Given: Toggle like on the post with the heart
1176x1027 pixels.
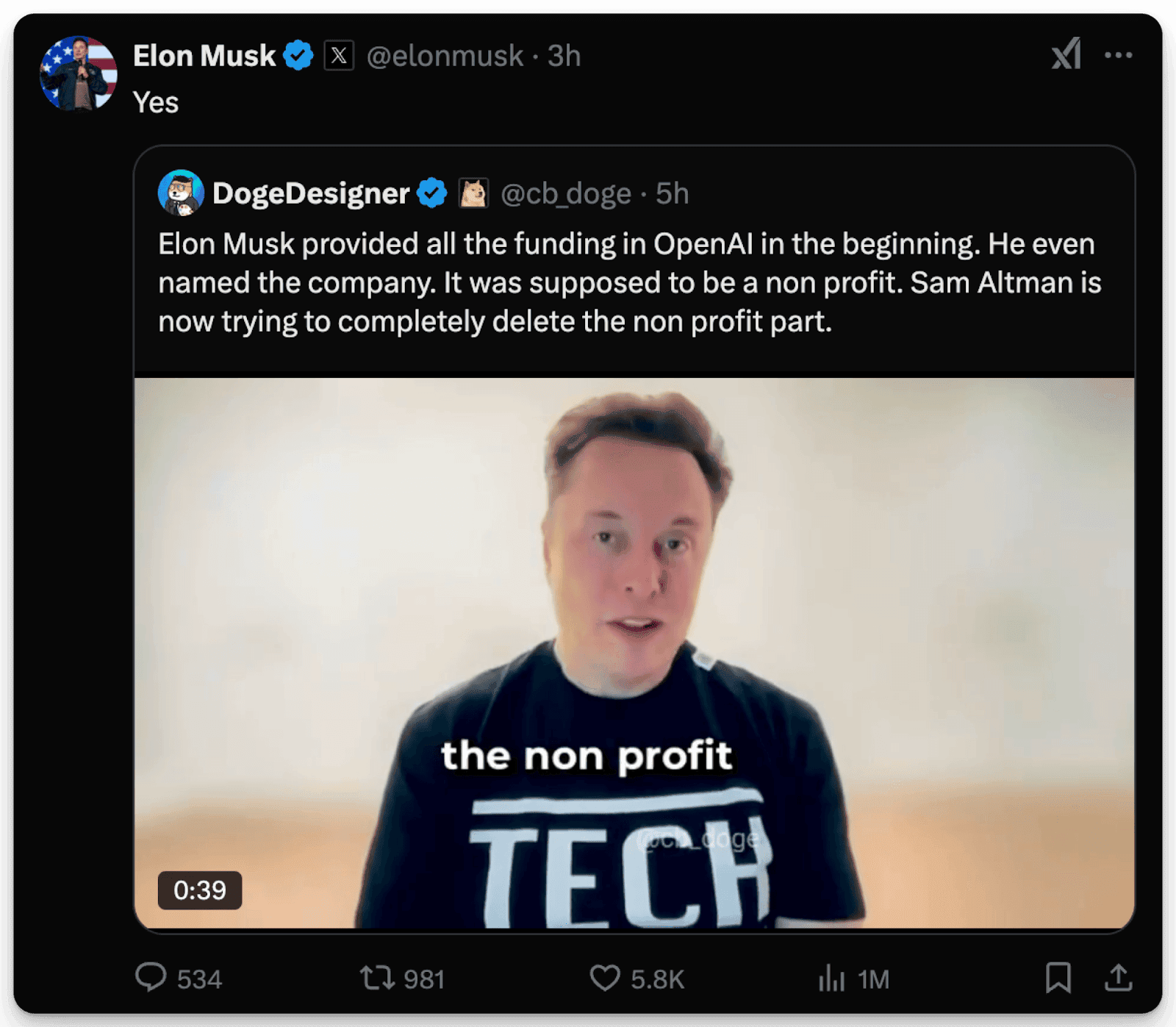Looking at the screenshot, I should (605, 978).
